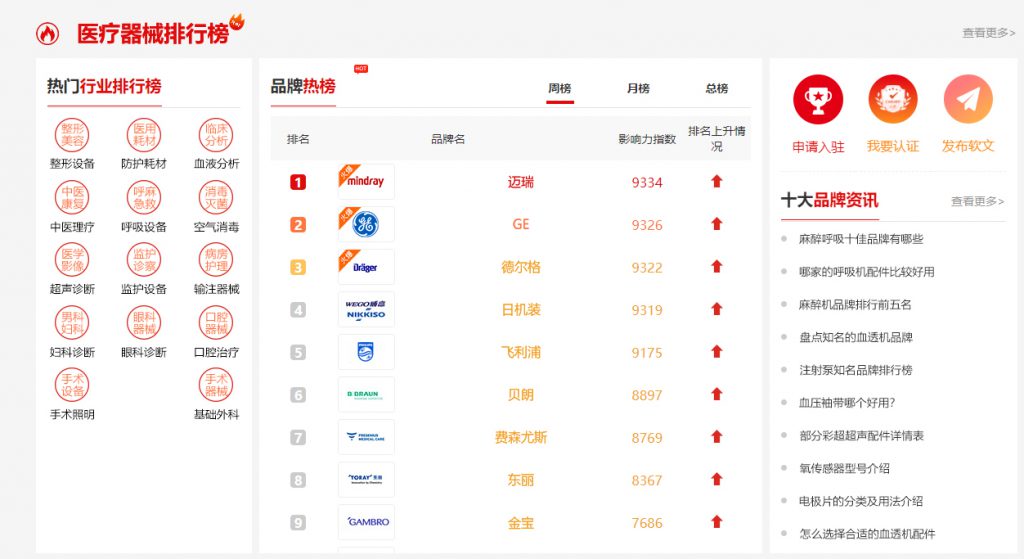This screenshot has height=559, width=1024.
Task: Click the Toray brand logo
Action: 366,479
